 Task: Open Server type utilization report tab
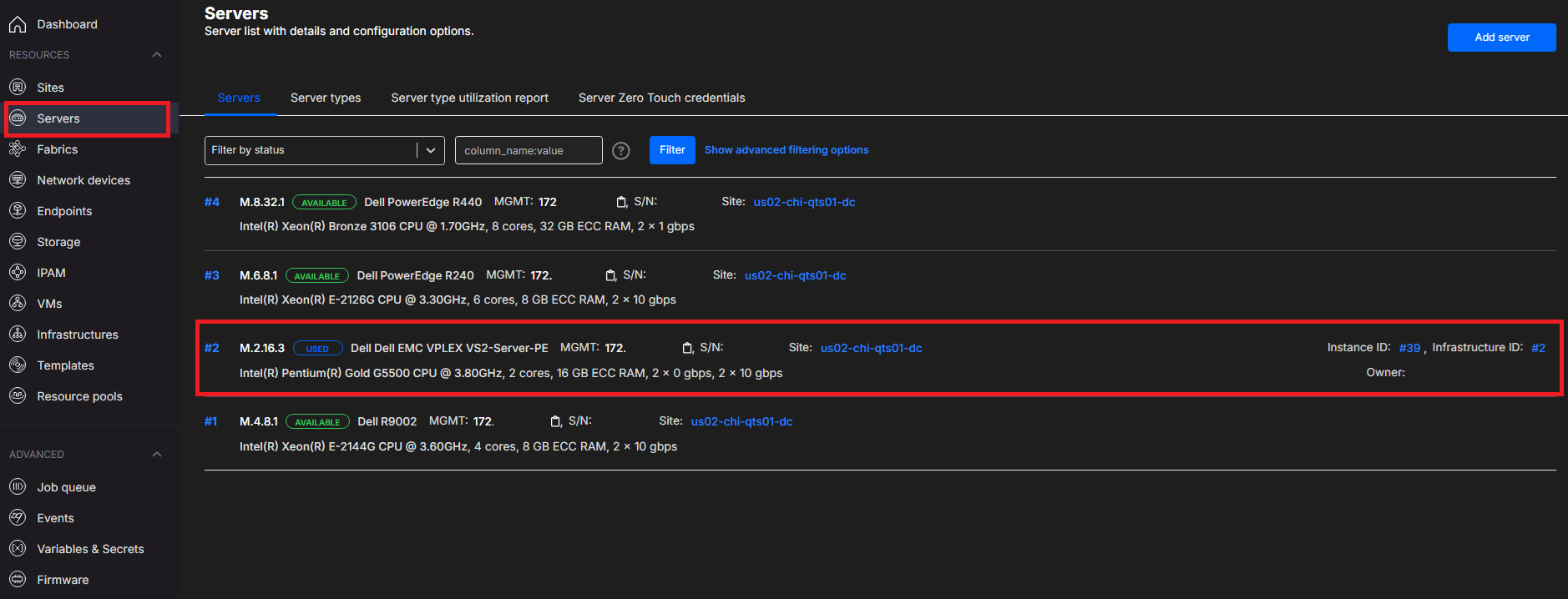[469, 98]
